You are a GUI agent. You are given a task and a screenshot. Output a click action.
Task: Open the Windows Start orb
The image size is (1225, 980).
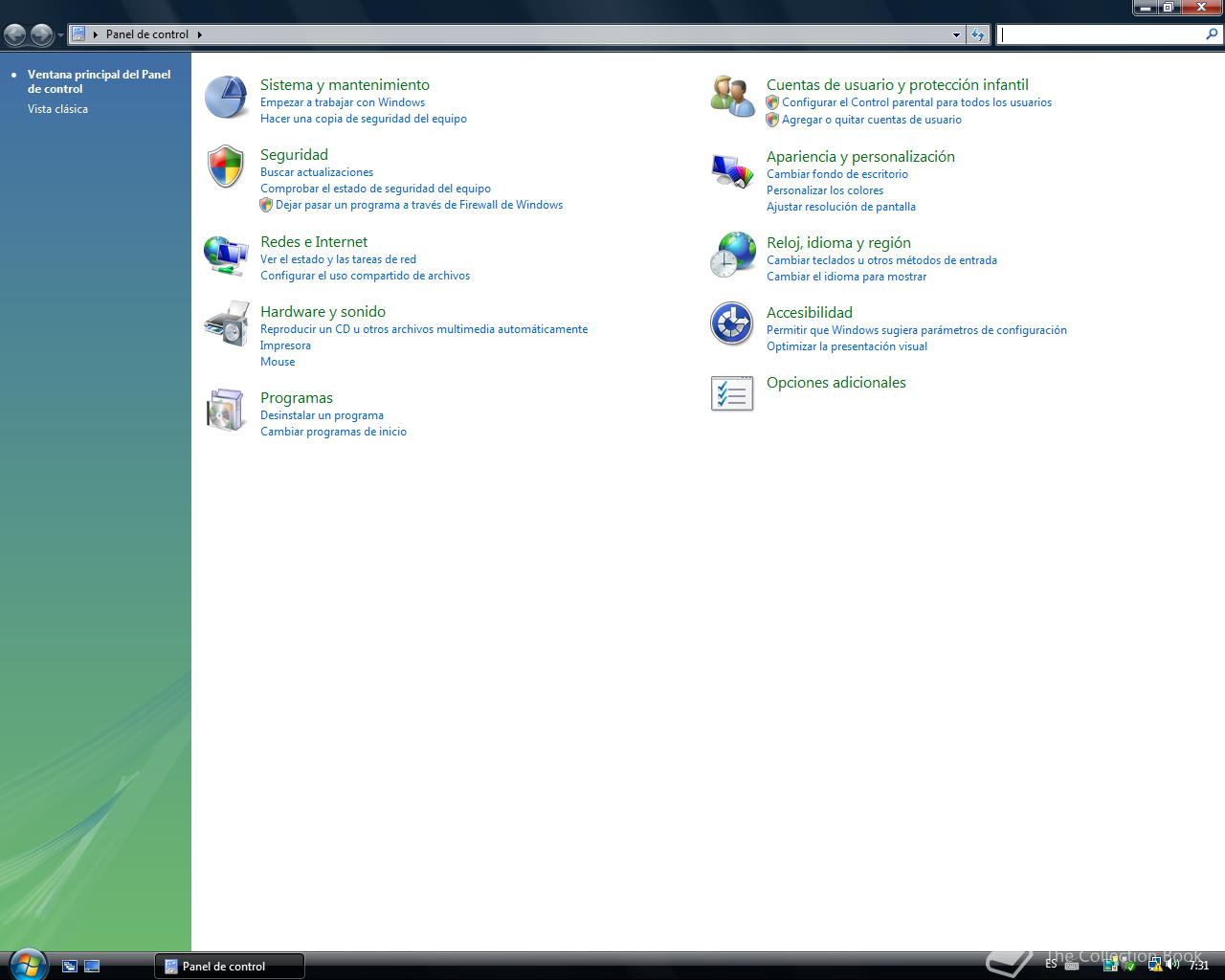27,964
